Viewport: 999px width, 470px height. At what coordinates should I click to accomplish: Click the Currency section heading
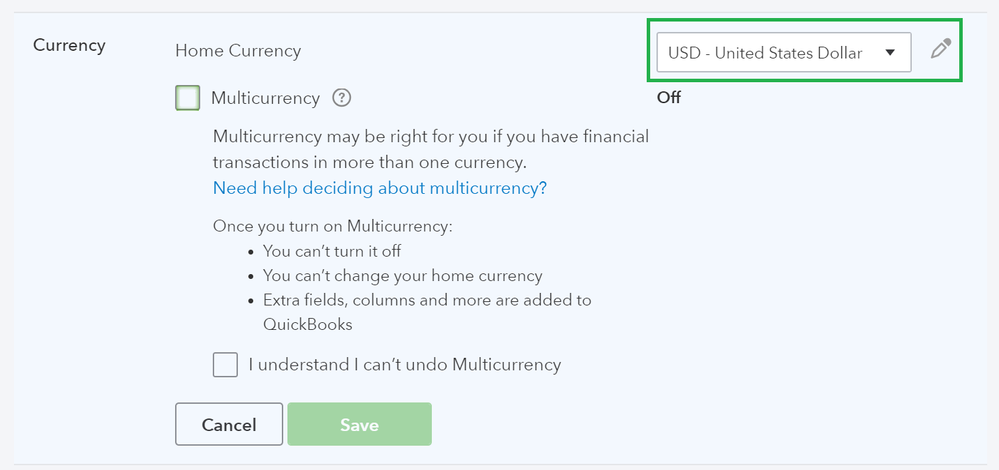pyautogui.click(x=69, y=45)
